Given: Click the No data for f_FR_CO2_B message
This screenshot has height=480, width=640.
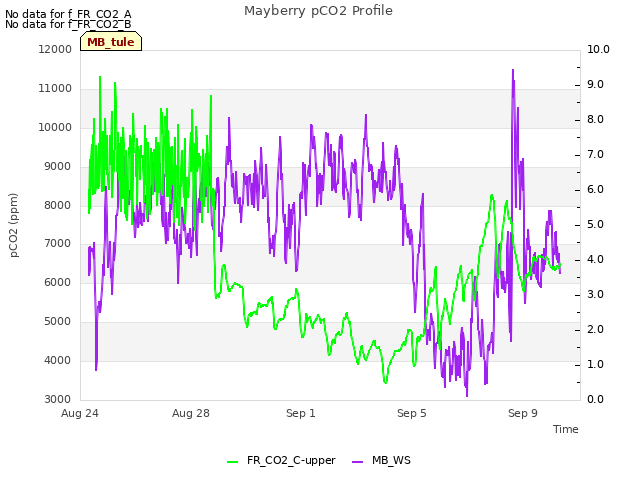Looking at the screenshot, I should pos(68,24).
